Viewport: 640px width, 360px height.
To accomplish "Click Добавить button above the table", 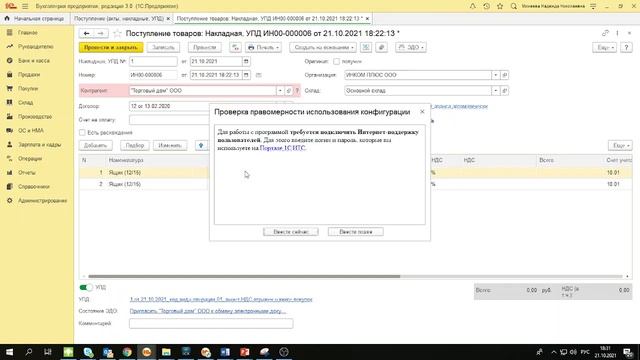I will [x=96, y=145].
